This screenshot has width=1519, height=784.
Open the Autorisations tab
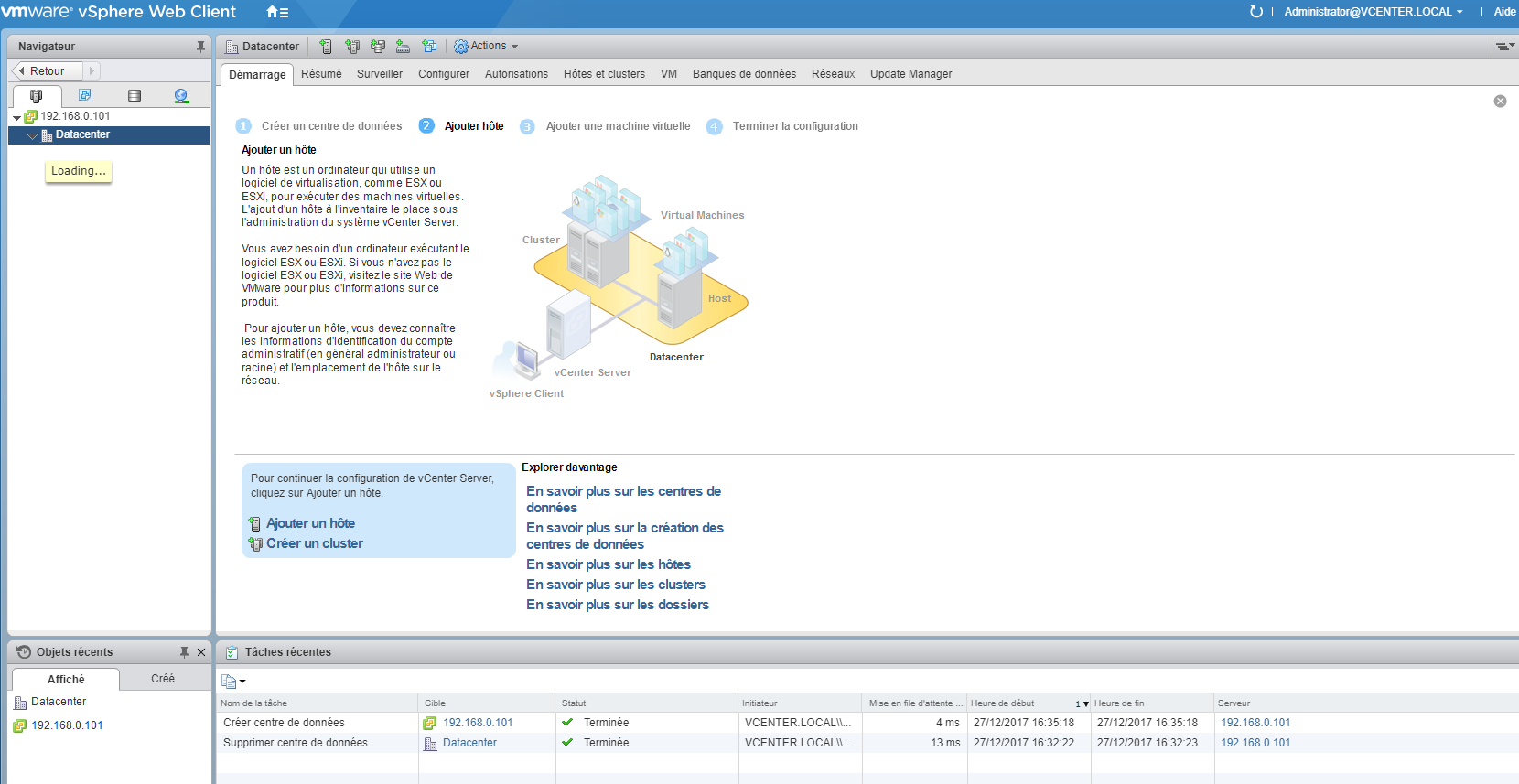click(x=516, y=74)
